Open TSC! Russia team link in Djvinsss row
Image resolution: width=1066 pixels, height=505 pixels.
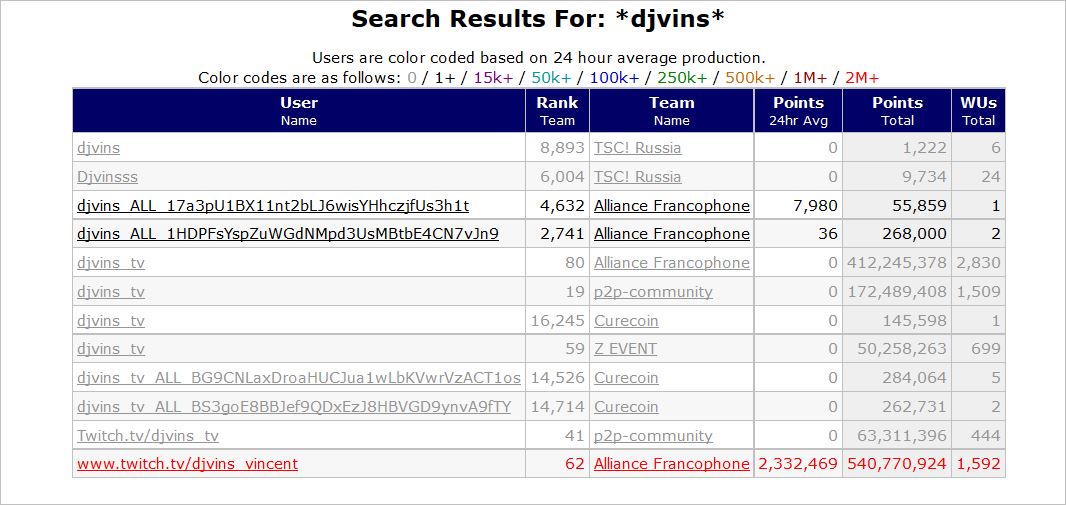click(637, 177)
